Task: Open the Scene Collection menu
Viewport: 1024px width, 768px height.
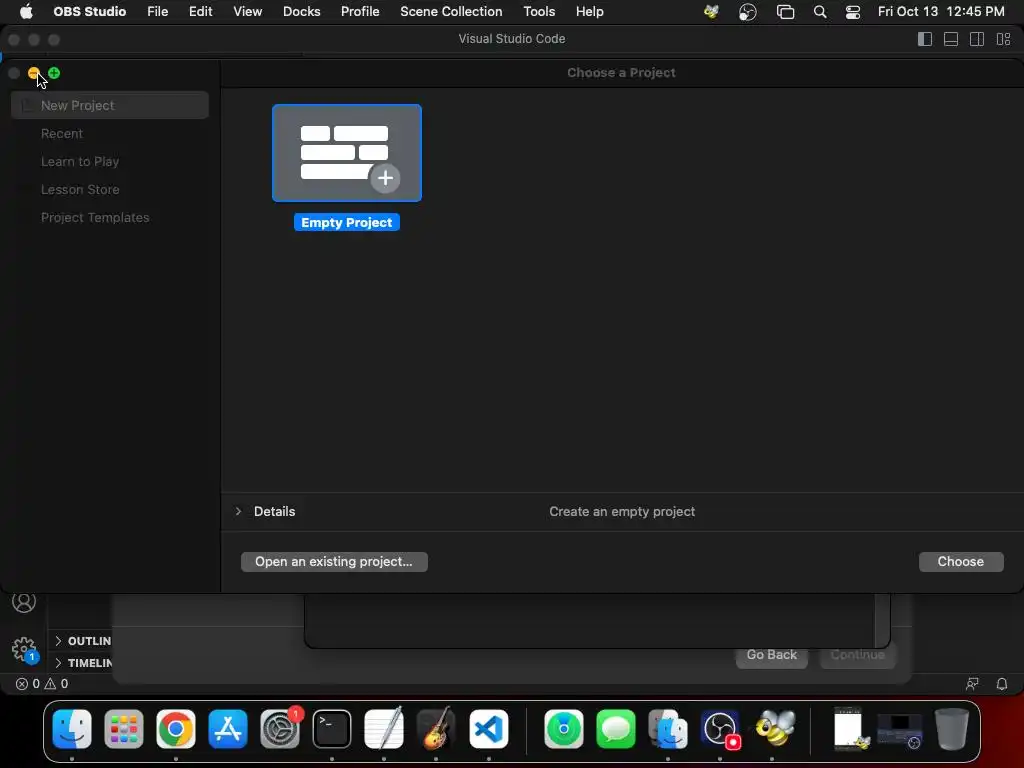Action: (x=451, y=12)
